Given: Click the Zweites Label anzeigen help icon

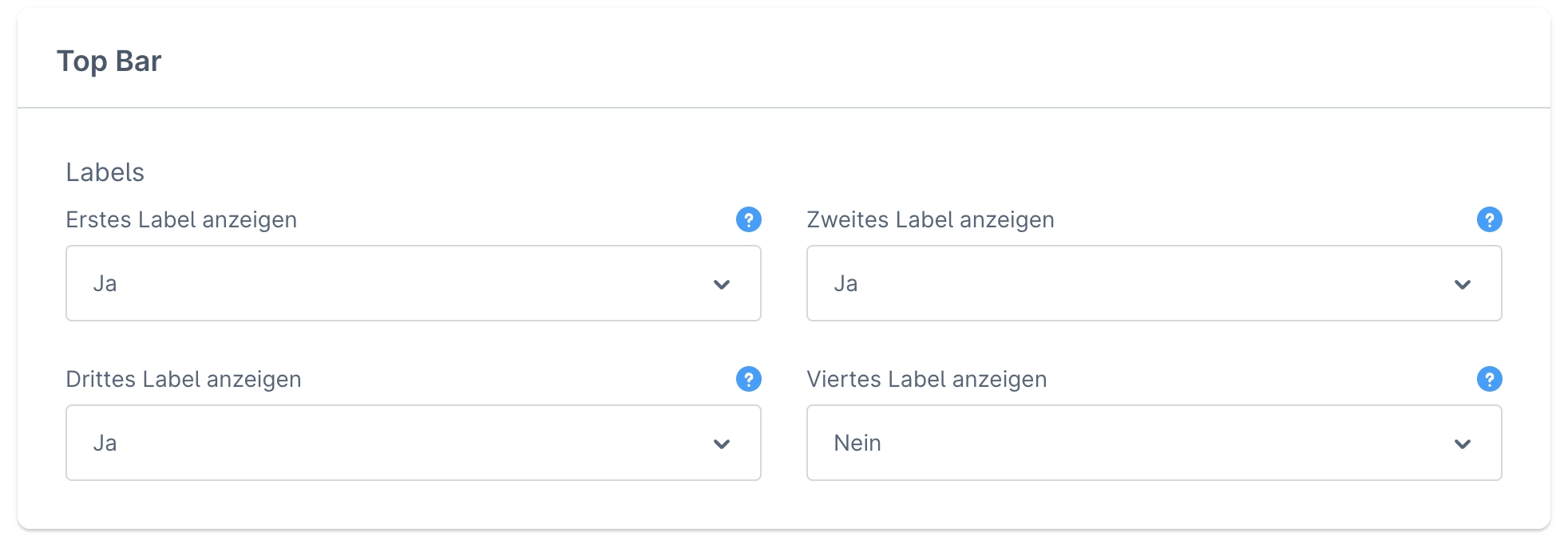Looking at the screenshot, I should 1489,219.
